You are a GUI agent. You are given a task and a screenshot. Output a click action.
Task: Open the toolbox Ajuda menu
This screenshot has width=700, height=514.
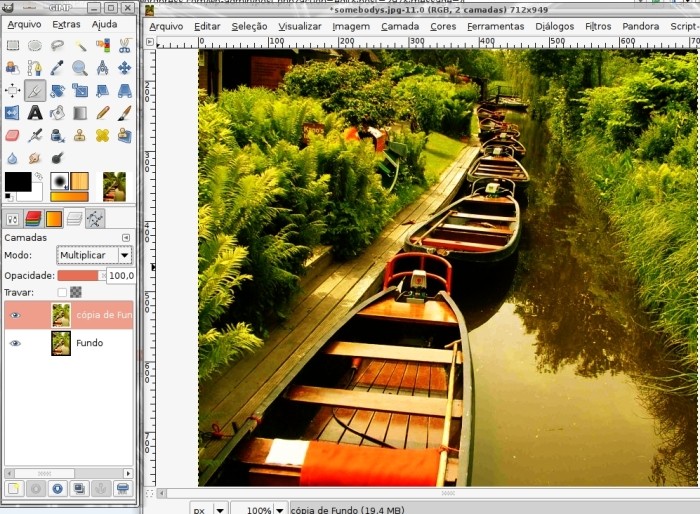pos(104,24)
